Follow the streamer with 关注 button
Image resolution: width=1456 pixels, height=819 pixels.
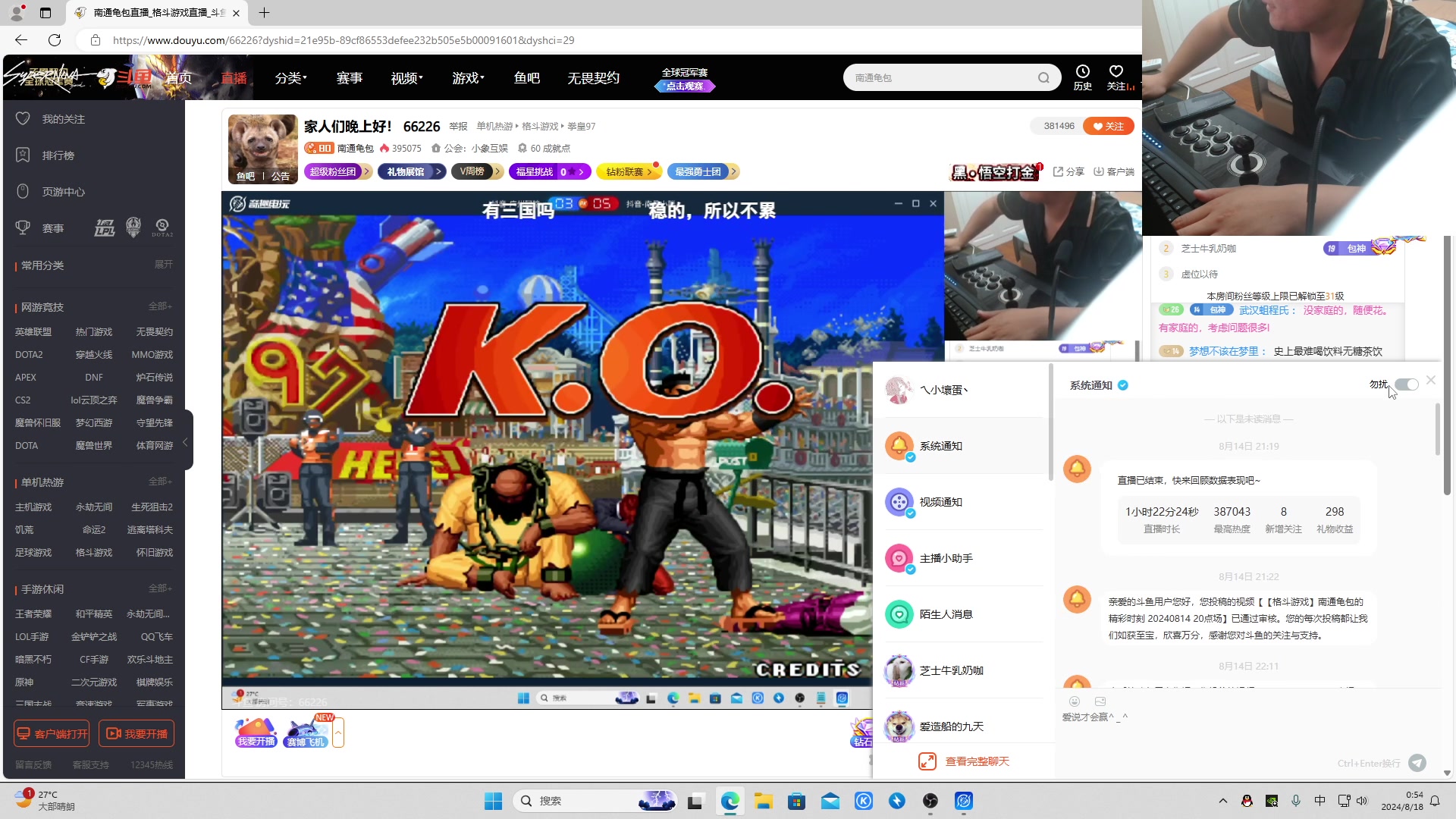click(1109, 127)
